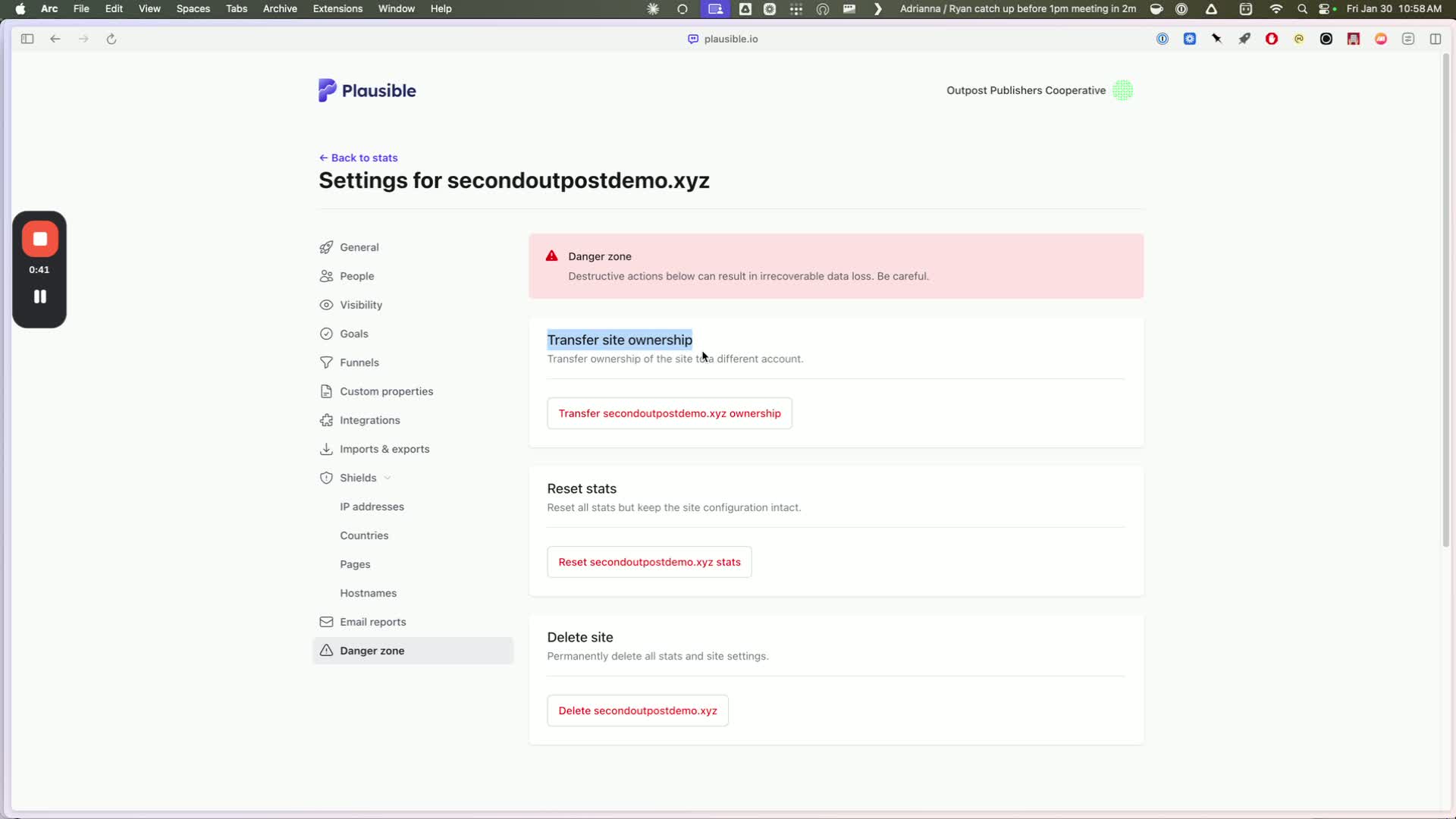Screen dimensions: 1456x819
Task: Open the calendar meeting reminder in menu bar
Action: [x=1018, y=8]
